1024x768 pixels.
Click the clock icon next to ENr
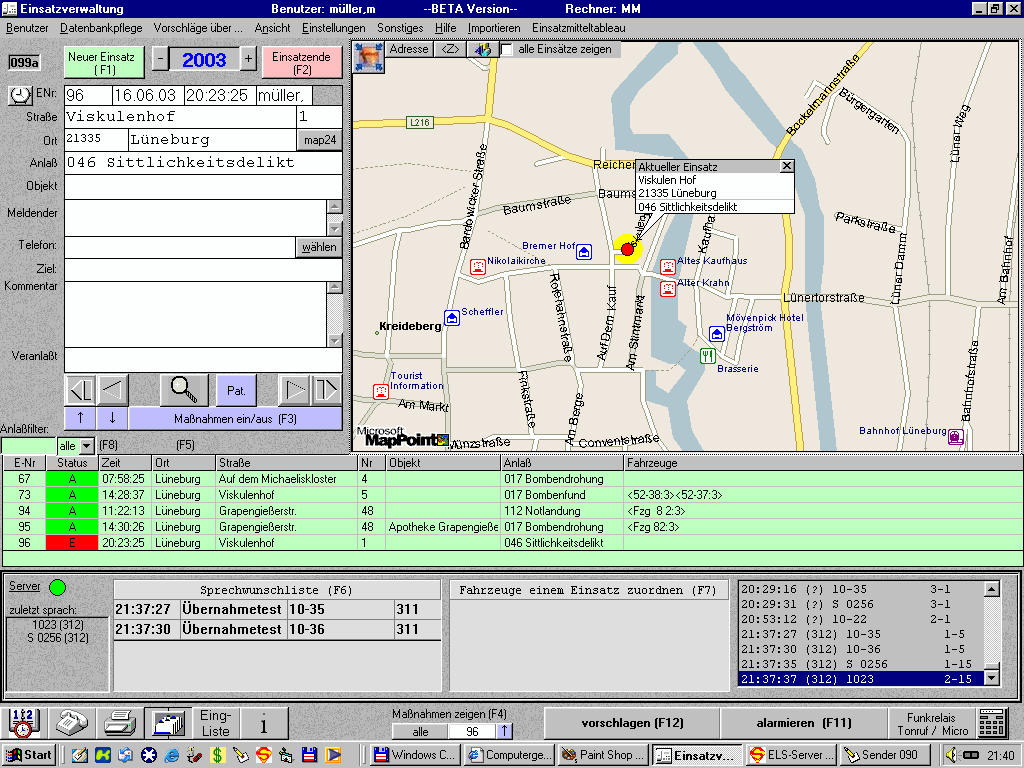21,95
